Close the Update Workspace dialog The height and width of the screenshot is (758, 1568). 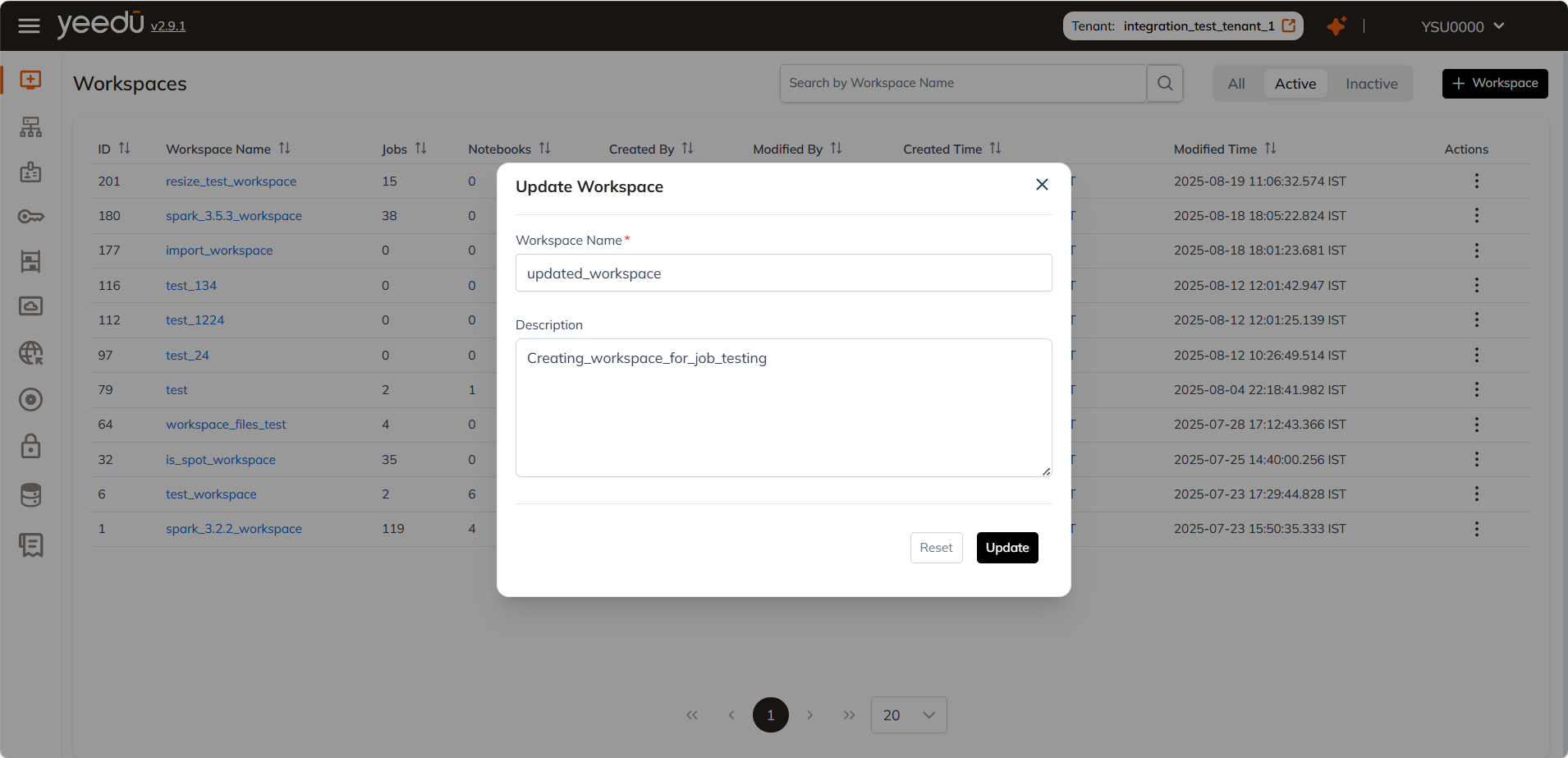[x=1042, y=185]
